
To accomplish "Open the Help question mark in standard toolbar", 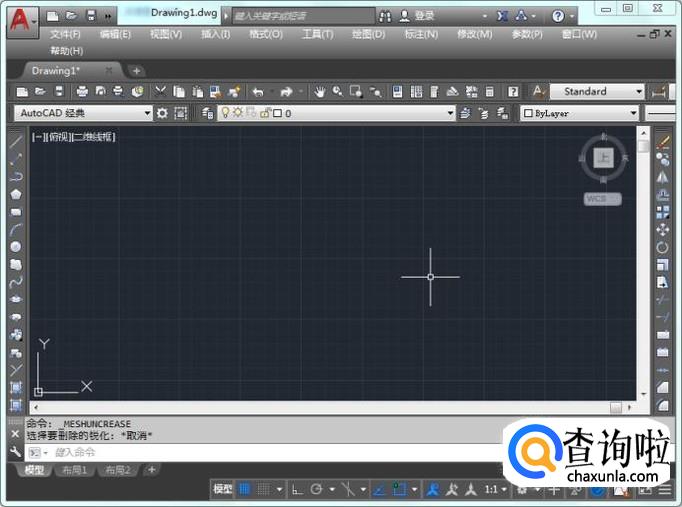I will [x=513, y=92].
